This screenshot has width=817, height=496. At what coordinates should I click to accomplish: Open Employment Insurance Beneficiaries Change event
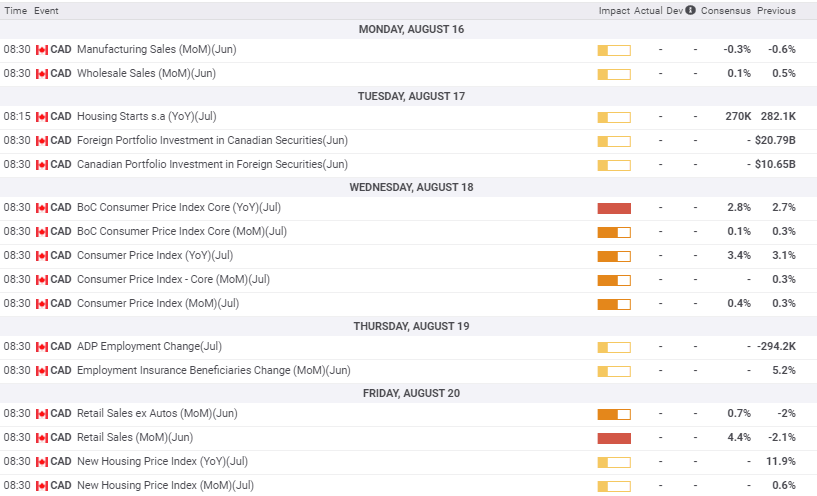(x=213, y=371)
